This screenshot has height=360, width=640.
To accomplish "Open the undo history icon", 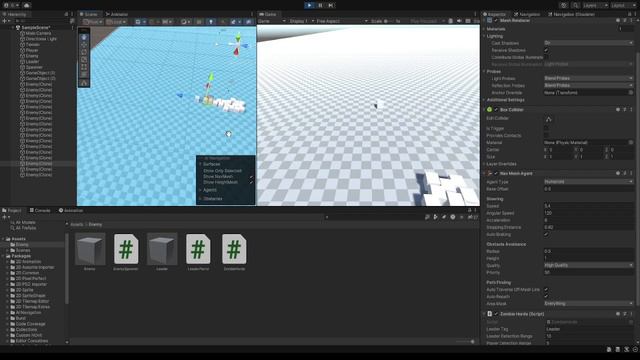I will [x=564, y=5].
